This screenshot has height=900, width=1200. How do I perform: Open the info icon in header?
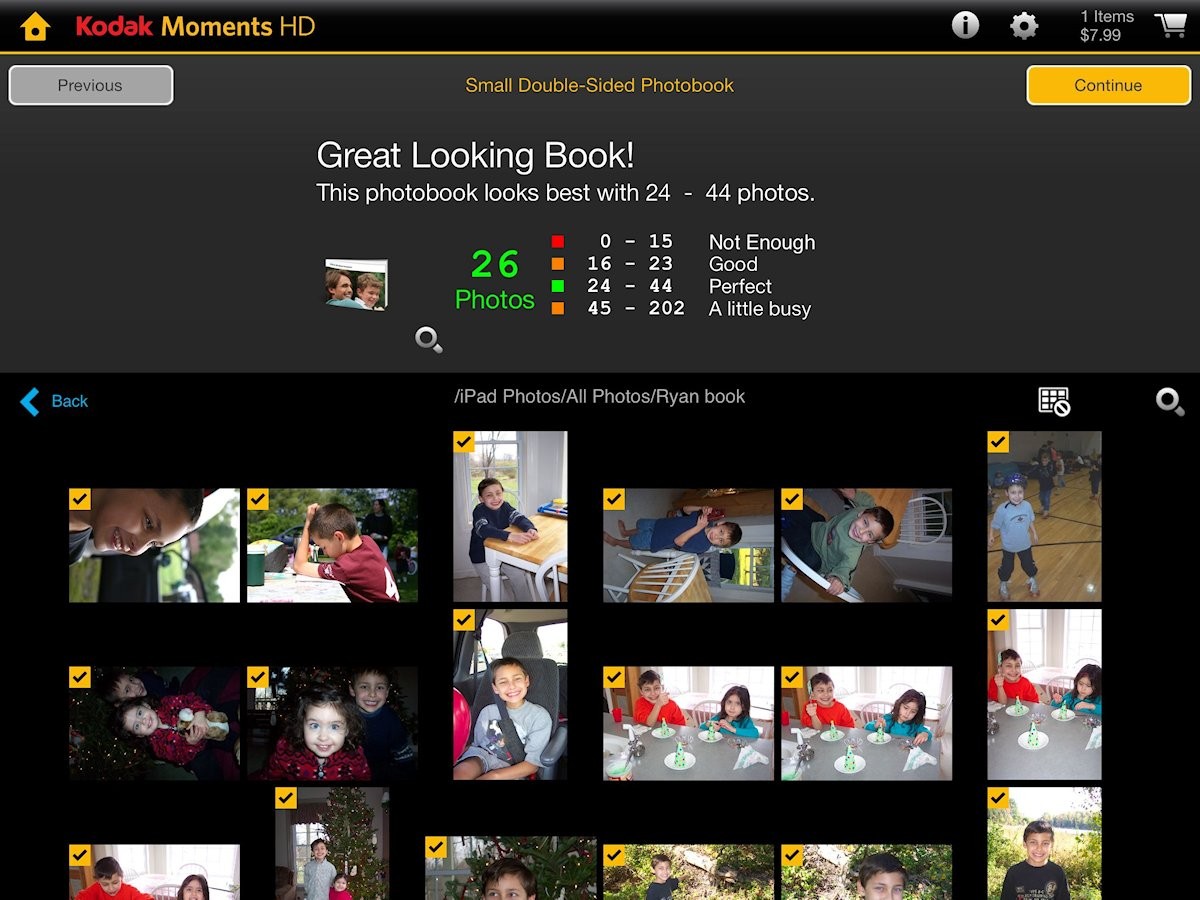tap(965, 25)
